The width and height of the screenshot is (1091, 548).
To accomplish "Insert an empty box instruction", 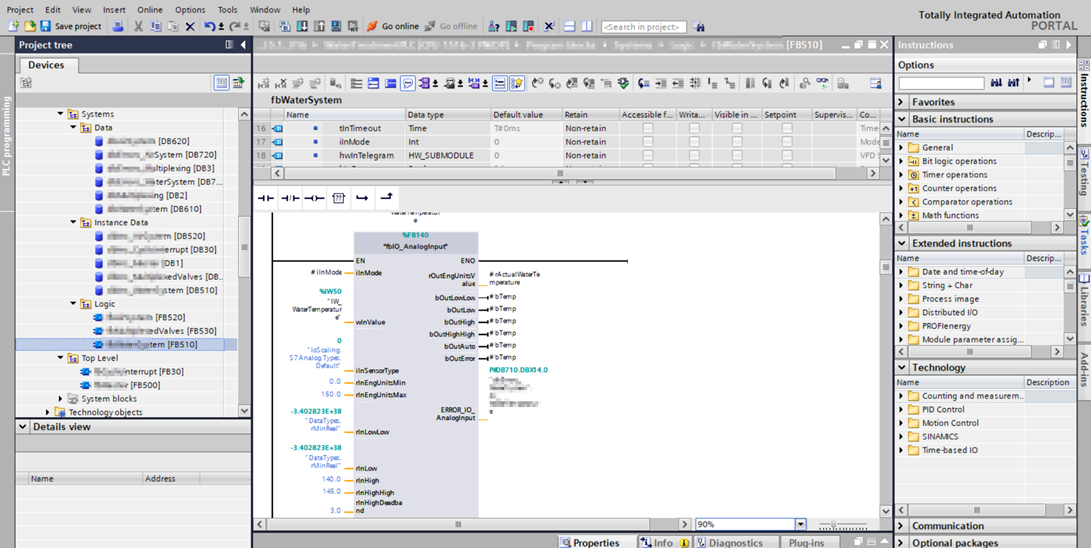I will pyautogui.click(x=338, y=198).
